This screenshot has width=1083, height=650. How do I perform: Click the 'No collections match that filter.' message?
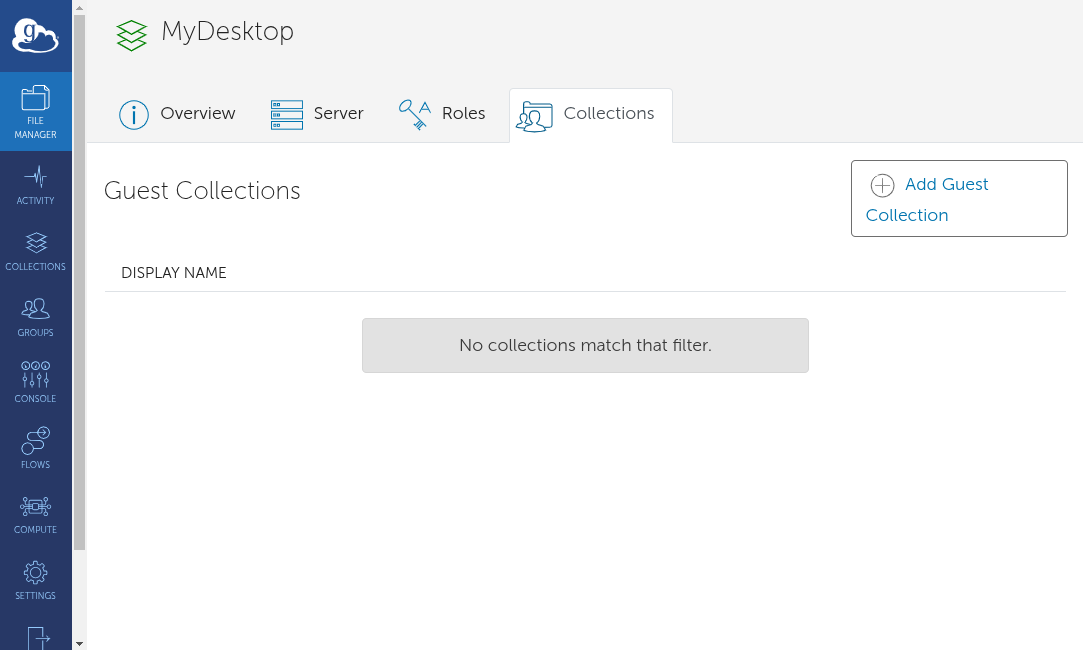coord(585,345)
